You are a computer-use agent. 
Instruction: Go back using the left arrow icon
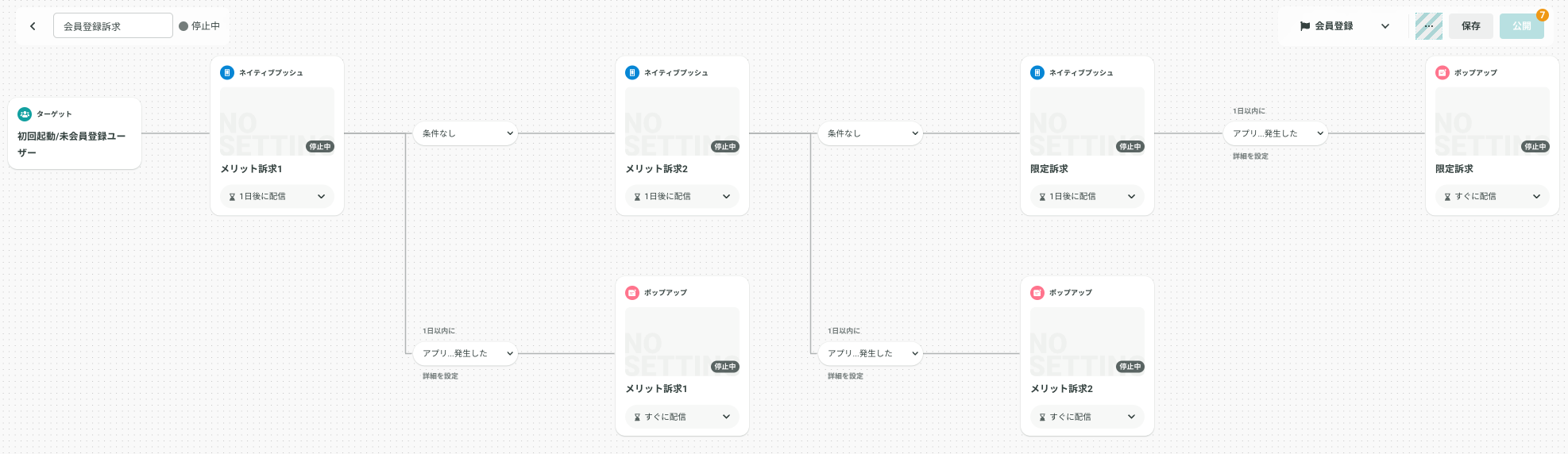coord(33,26)
